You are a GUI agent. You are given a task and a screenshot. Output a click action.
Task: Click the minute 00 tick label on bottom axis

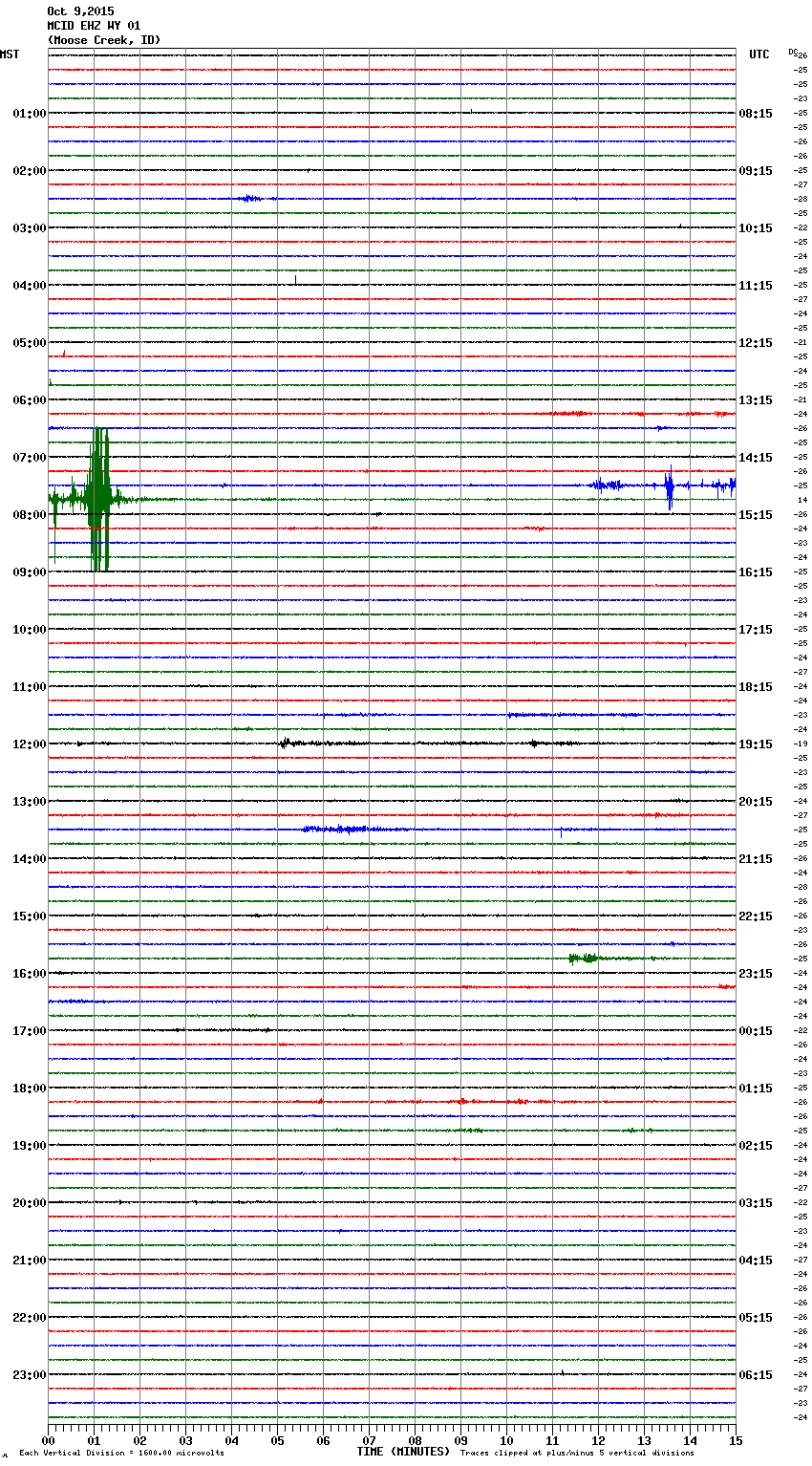click(x=49, y=1440)
